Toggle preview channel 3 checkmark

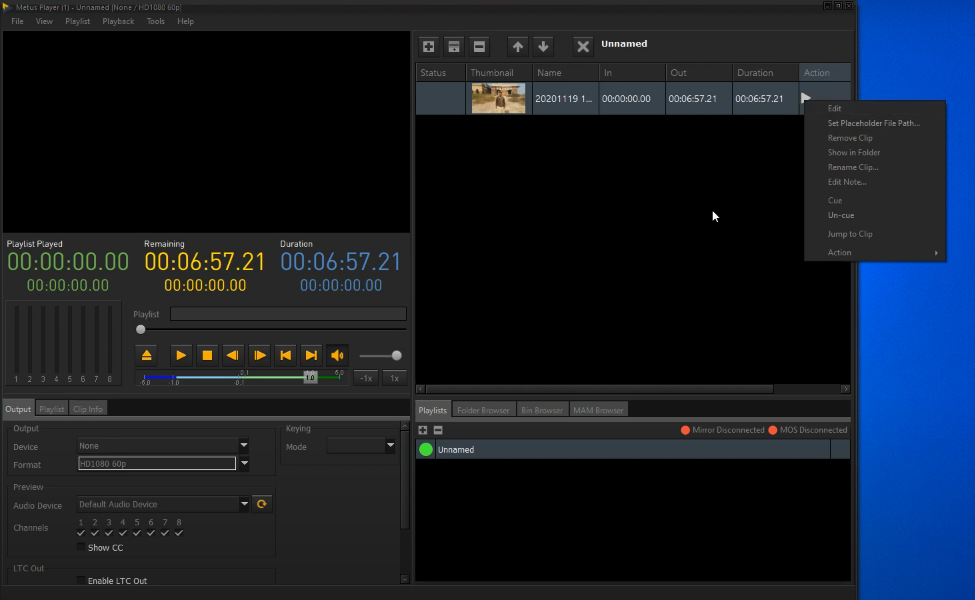point(109,533)
